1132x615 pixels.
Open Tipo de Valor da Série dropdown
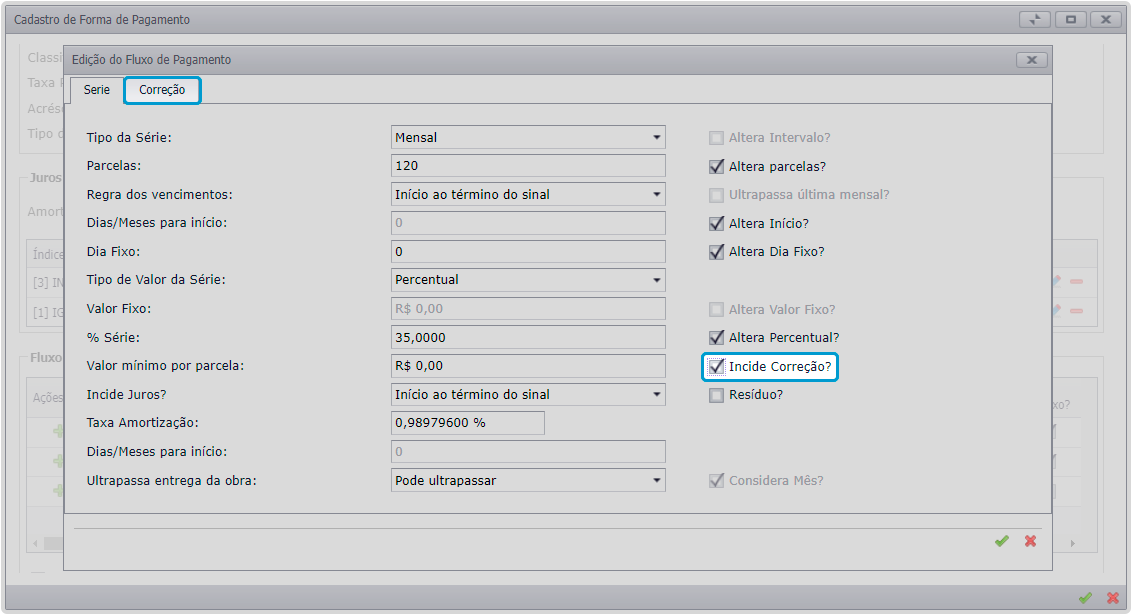(x=656, y=280)
